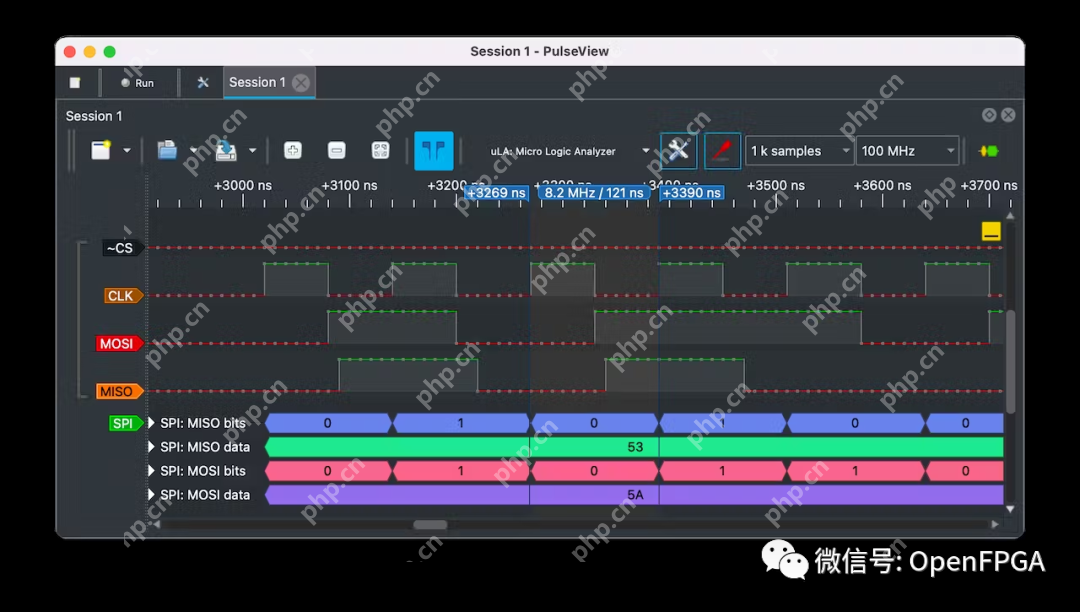The image size is (1080, 612).
Task: Switch to the Session 1 tab
Action: coord(257,83)
